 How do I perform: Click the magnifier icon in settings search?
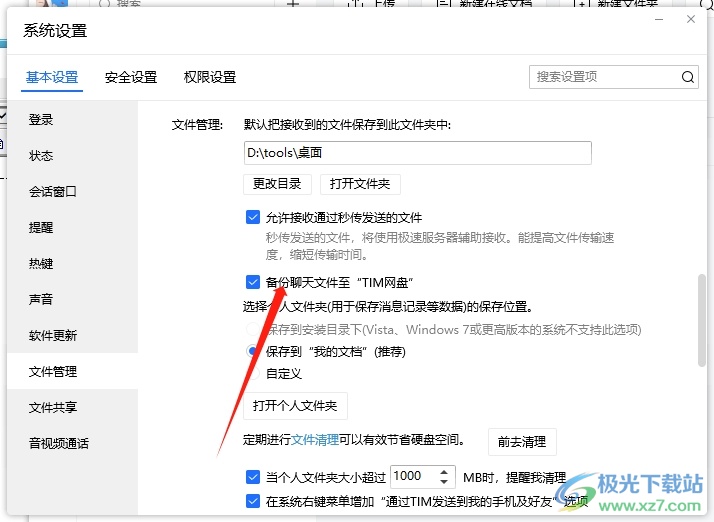688,77
